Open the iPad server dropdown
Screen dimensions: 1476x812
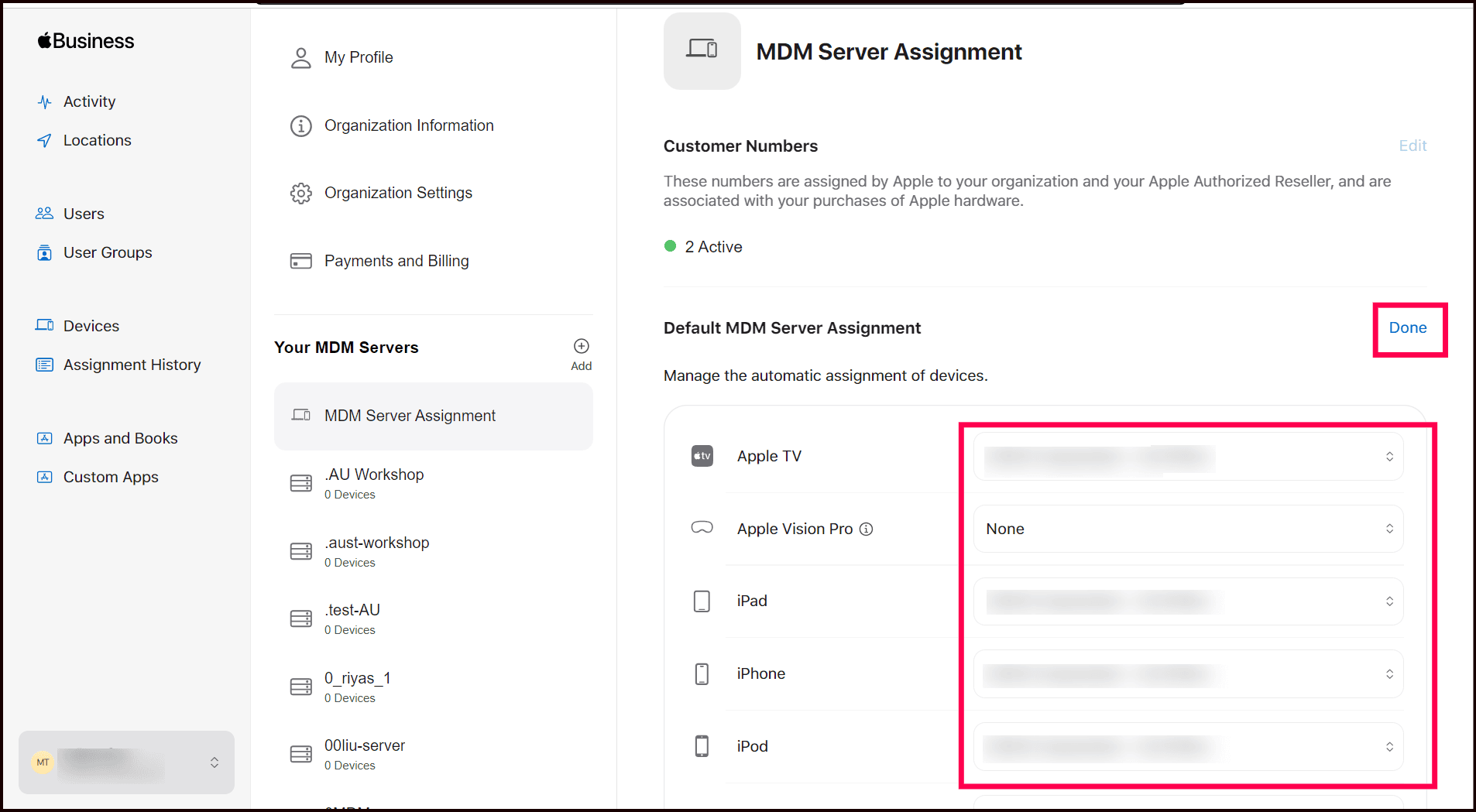[x=1188, y=601]
